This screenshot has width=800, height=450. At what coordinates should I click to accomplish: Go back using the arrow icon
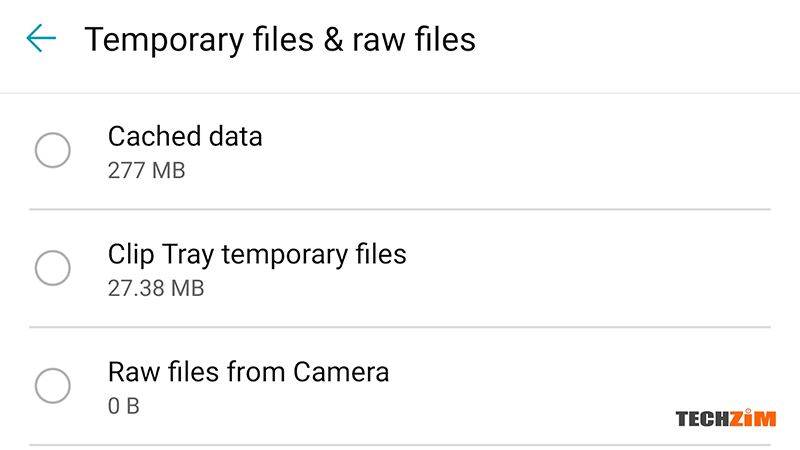(x=41, y=38)
